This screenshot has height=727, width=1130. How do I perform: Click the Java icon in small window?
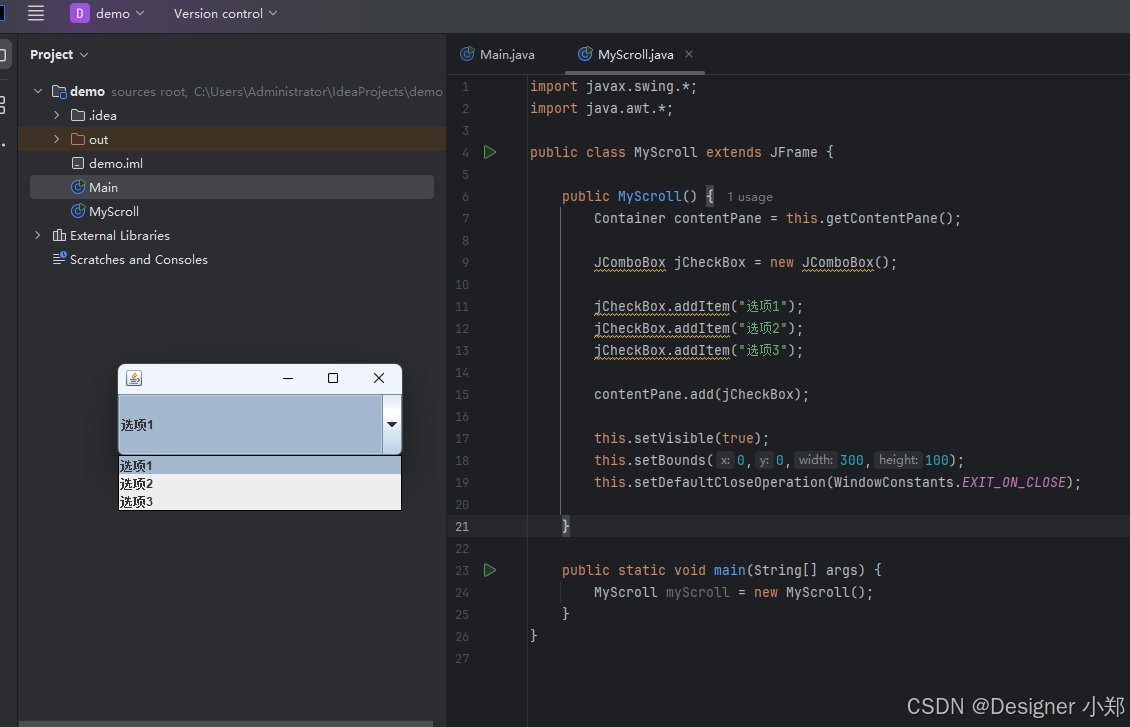[x=134, y=378]
